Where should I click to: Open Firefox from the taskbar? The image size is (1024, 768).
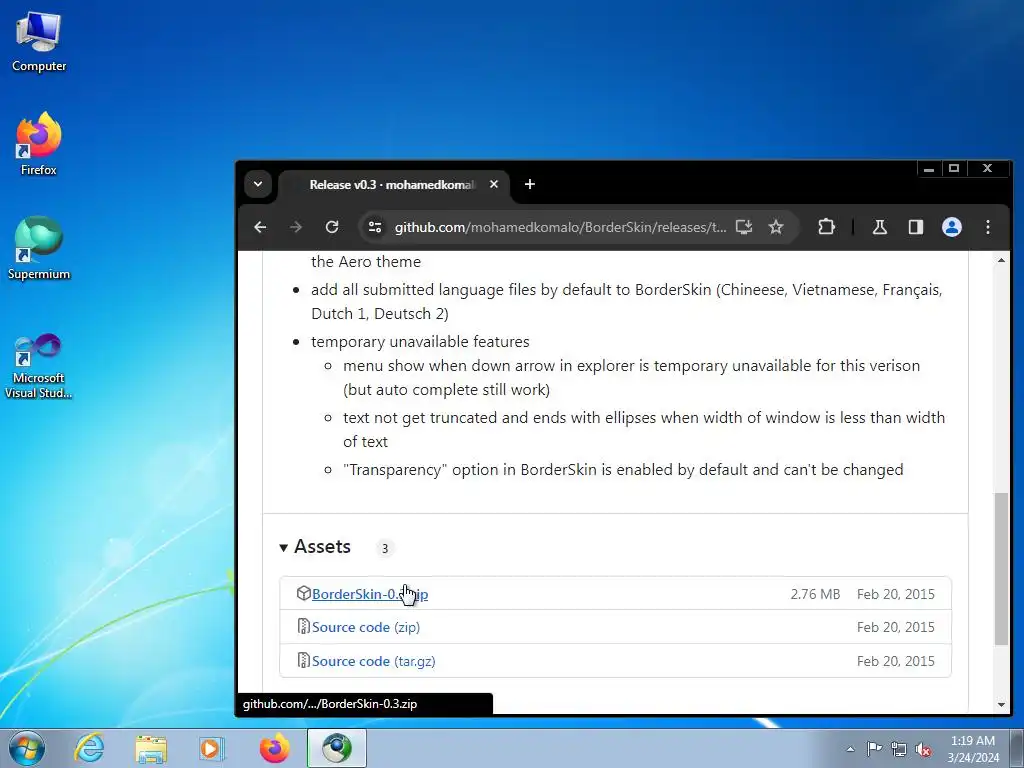[x=274, y=748]
